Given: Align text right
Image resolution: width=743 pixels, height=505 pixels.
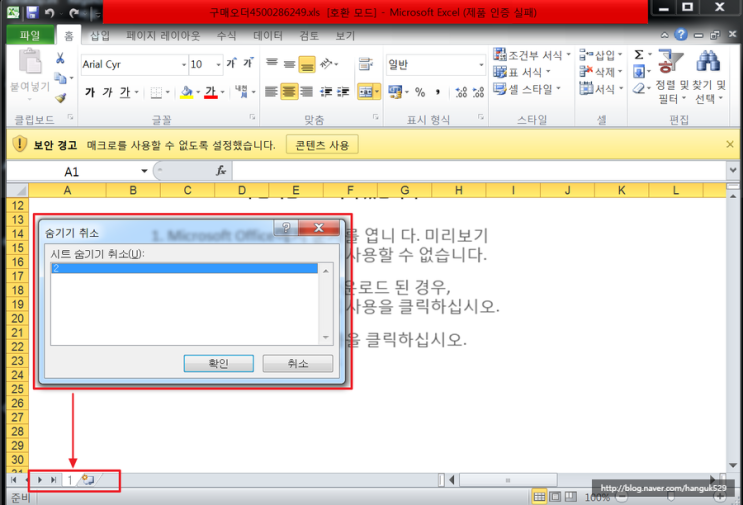Looking at the screenshot, I should coord(307,91).
